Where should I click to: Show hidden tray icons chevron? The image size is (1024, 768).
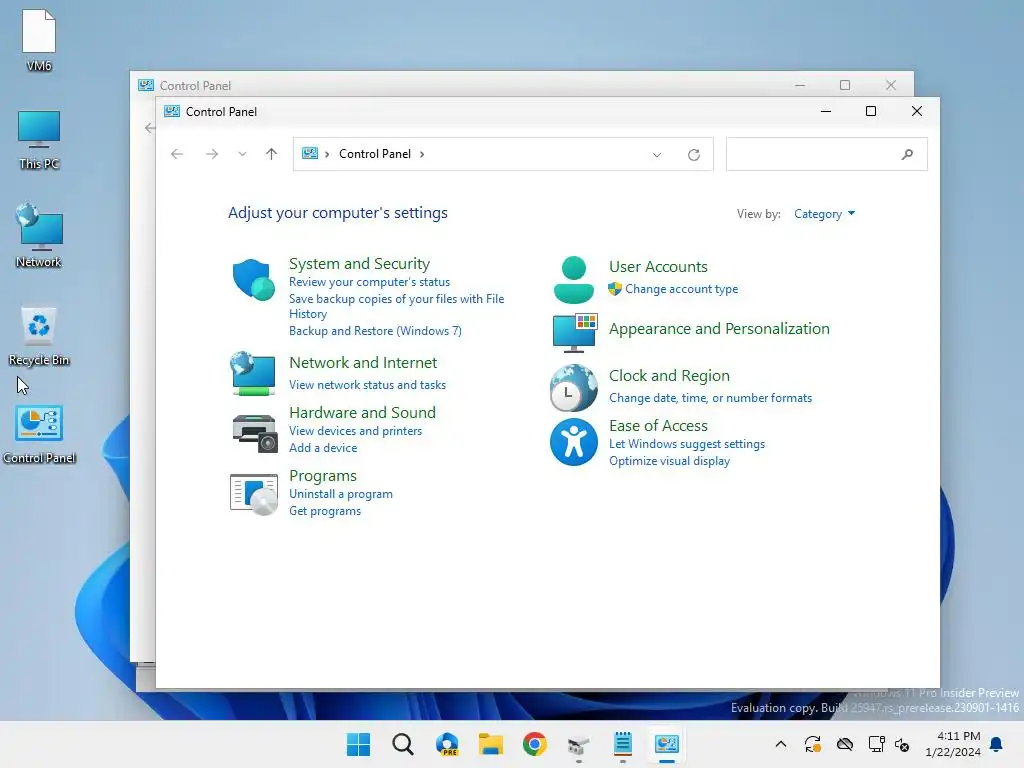pyautogui.click(x=780, y=744)
